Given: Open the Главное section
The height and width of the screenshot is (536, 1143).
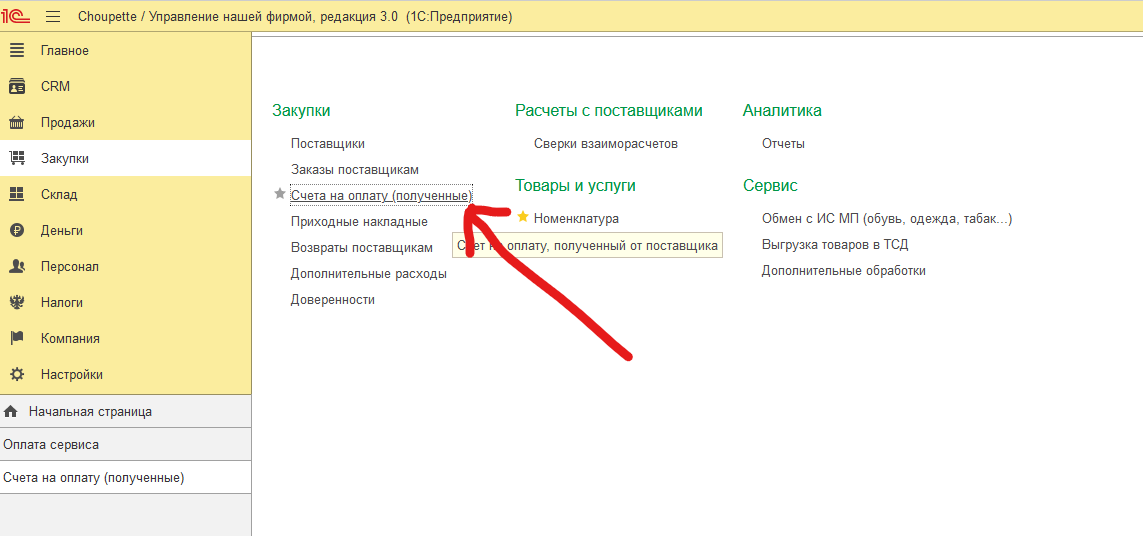Looking at the screenshot, I should click(x=65, y=51).
